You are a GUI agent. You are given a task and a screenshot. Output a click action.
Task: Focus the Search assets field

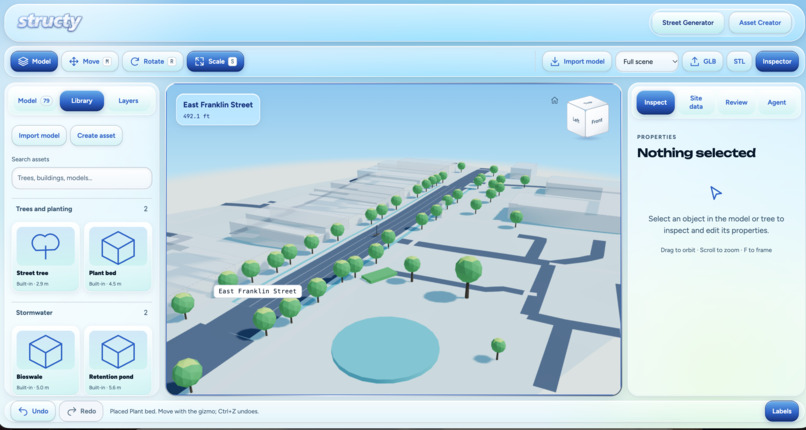(82, 178)
